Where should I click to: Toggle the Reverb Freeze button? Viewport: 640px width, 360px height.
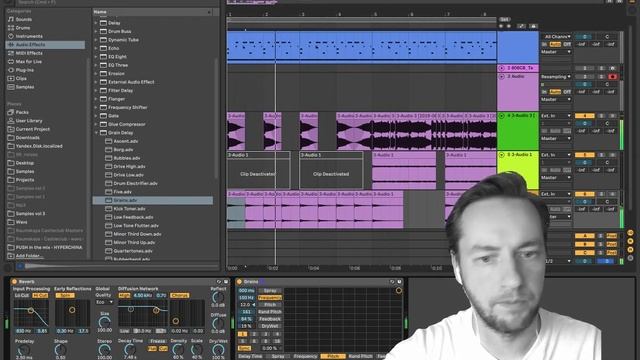point(158,341)
